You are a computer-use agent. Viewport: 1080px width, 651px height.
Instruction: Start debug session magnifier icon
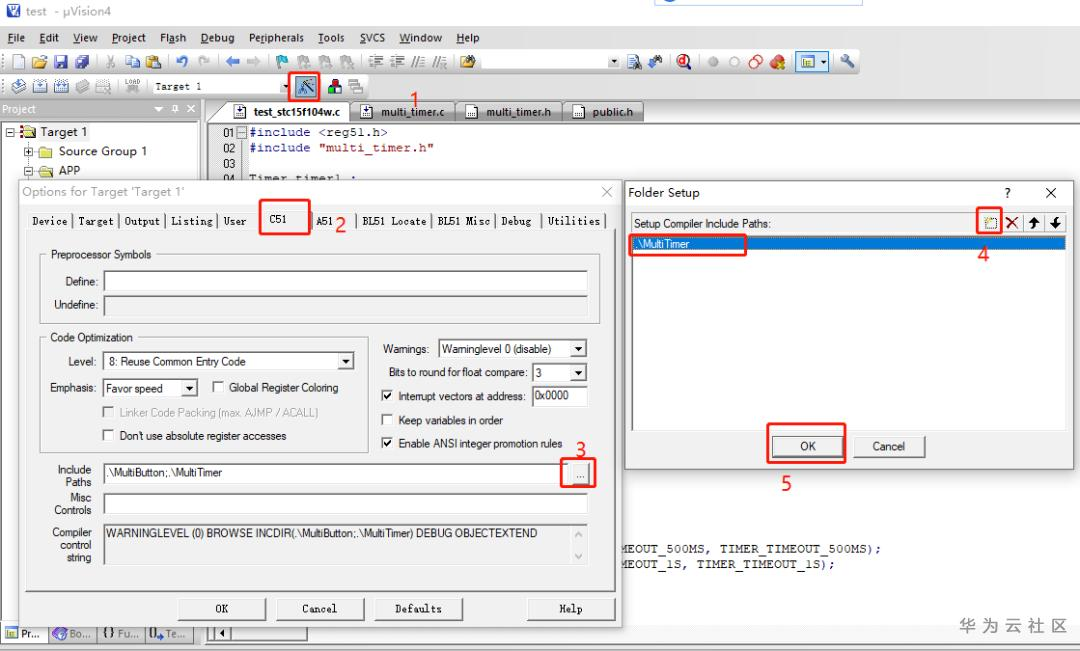683,62
